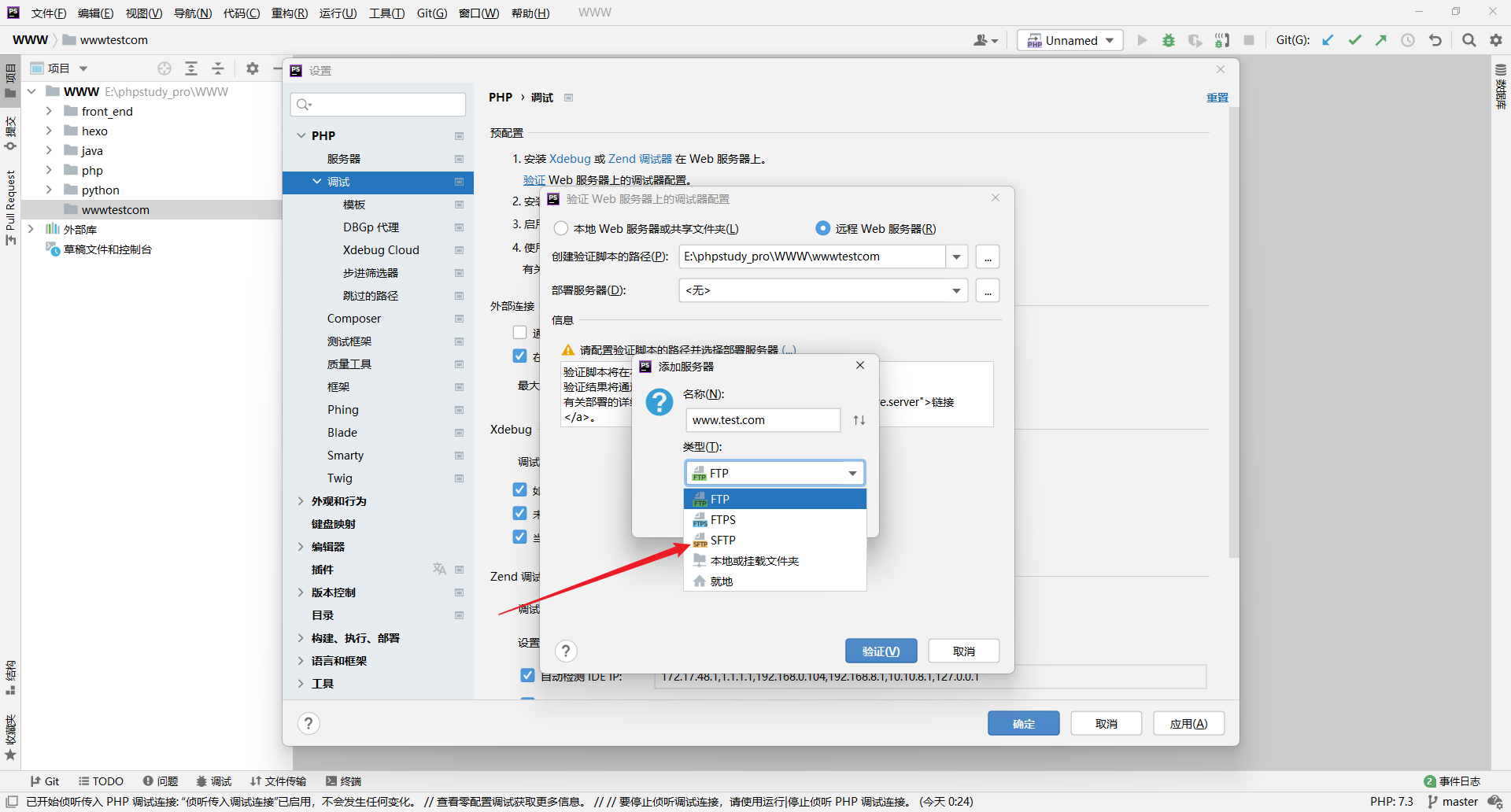
Task: Open the Terminal tool window
Action: 343,781
